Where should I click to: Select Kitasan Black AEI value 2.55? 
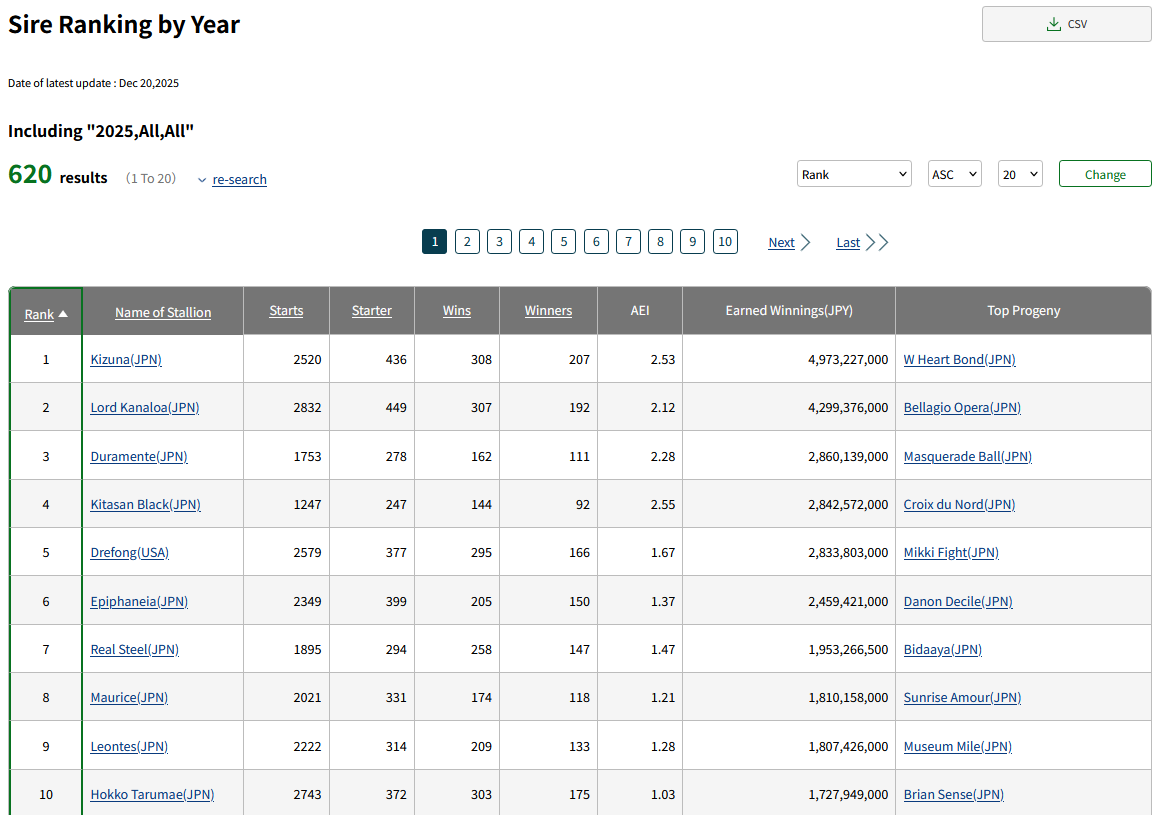663,505
